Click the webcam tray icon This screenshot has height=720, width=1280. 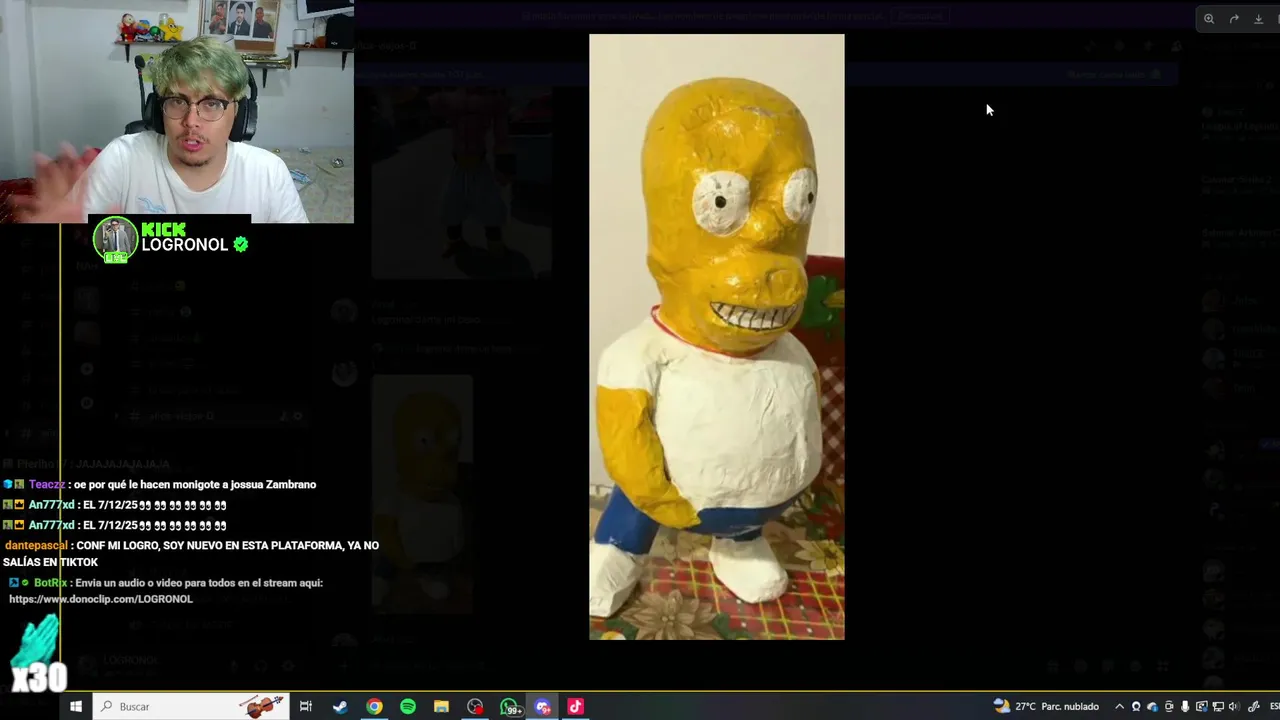[1136, 706]
